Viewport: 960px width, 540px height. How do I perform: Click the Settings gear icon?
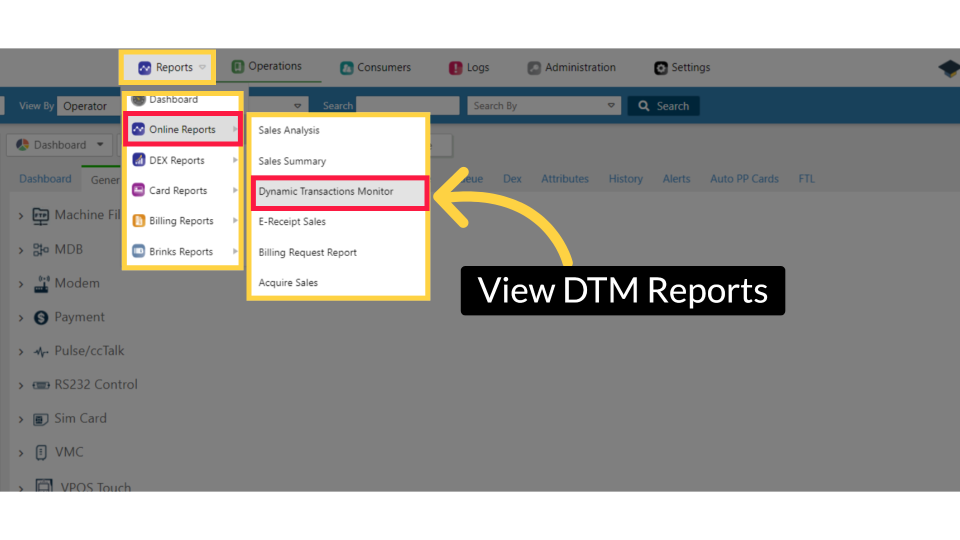tap(660, 68)
